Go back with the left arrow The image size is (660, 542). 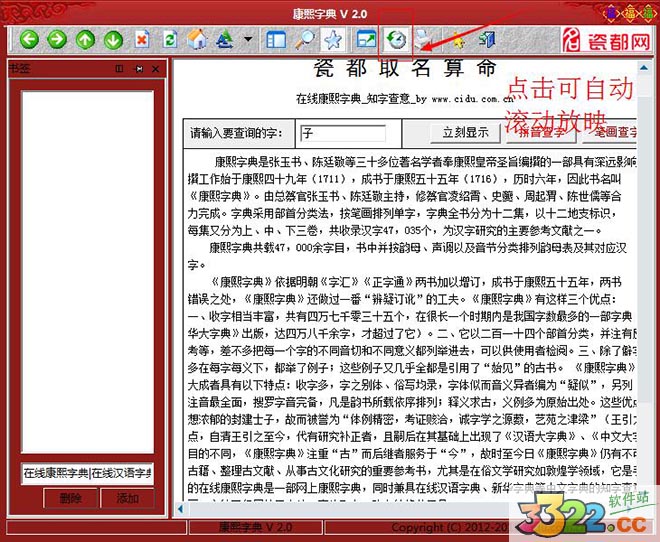(x=29, y=40)
